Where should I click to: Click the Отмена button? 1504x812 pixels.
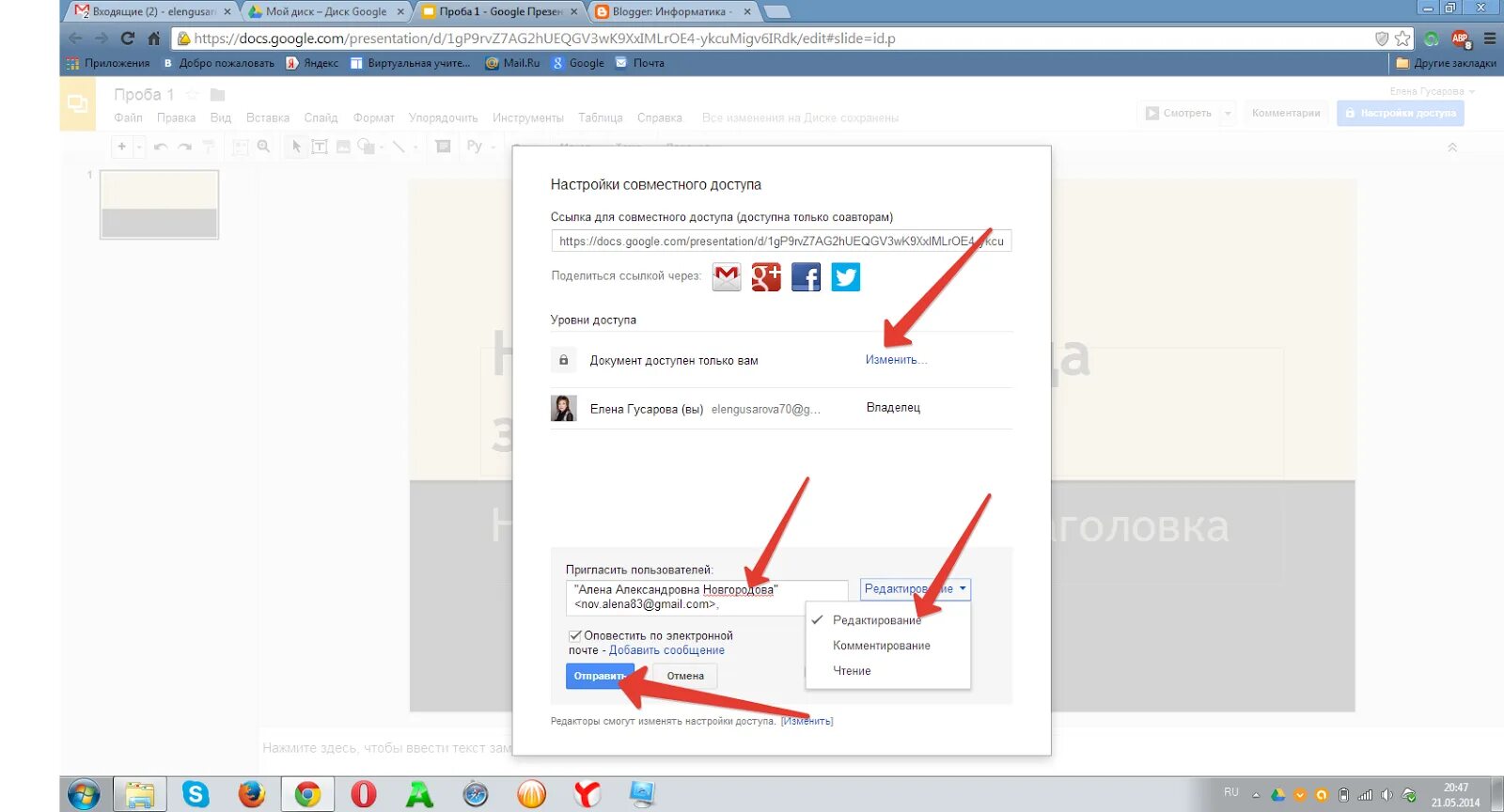(x=685, y=676)
